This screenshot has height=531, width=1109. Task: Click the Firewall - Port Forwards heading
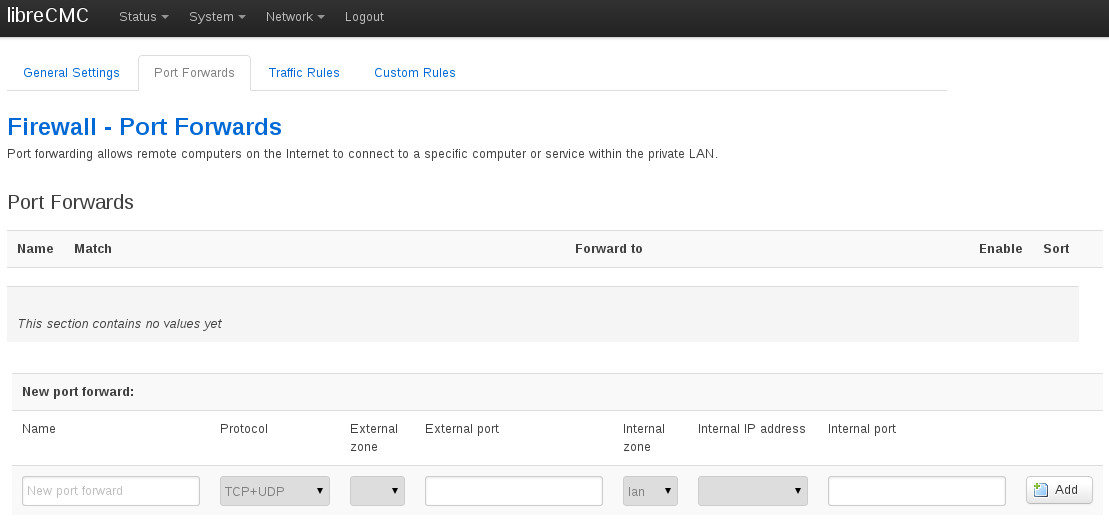(x=144, y=127)
